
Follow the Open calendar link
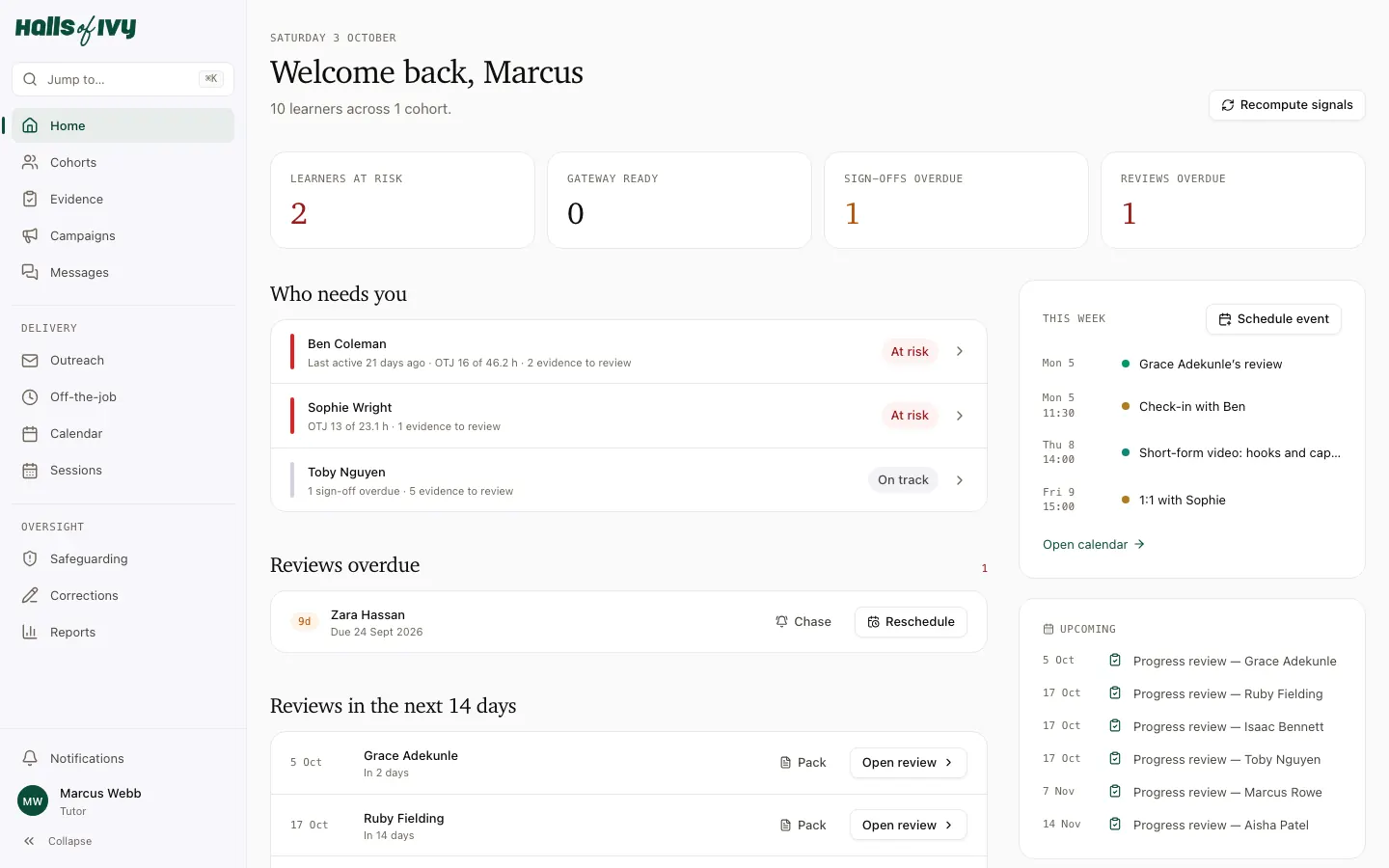[1093, 545]
